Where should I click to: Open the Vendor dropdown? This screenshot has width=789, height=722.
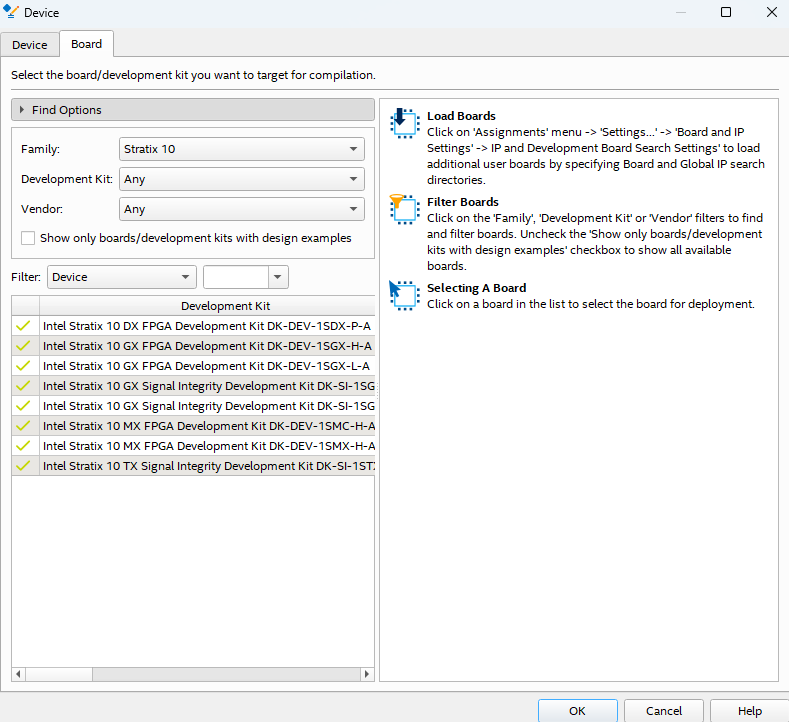(x=241, y=209)
